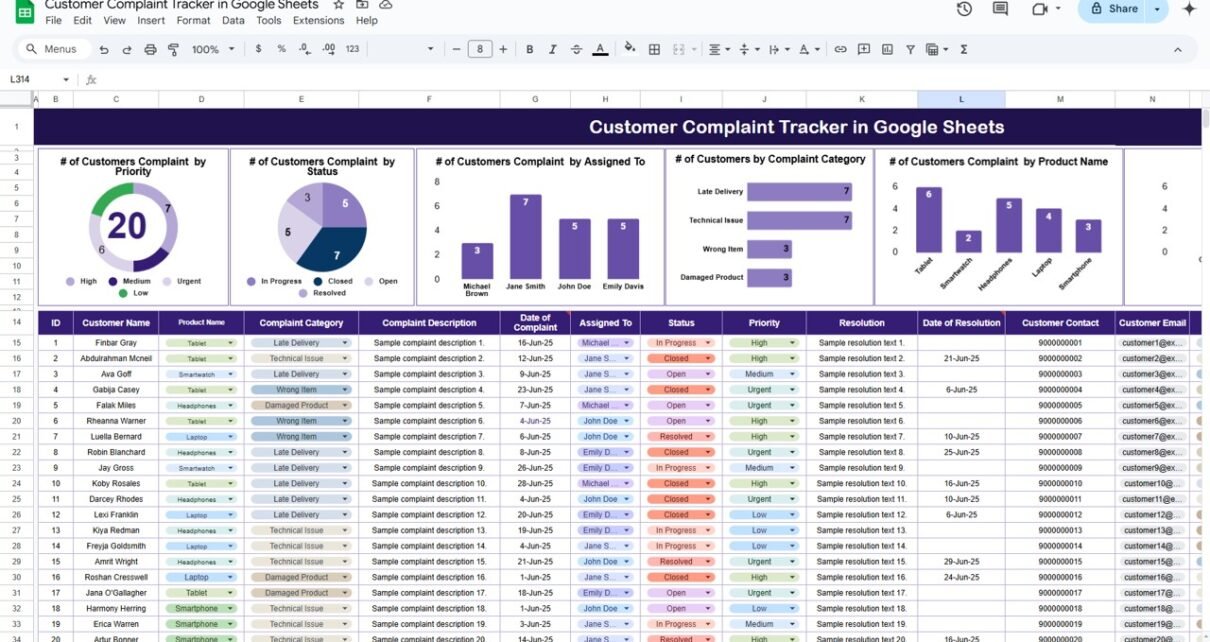Image resolution: width=1210 pixels, height=642 pixels.
Task: Toggle bold formatting
Action: 529,49
